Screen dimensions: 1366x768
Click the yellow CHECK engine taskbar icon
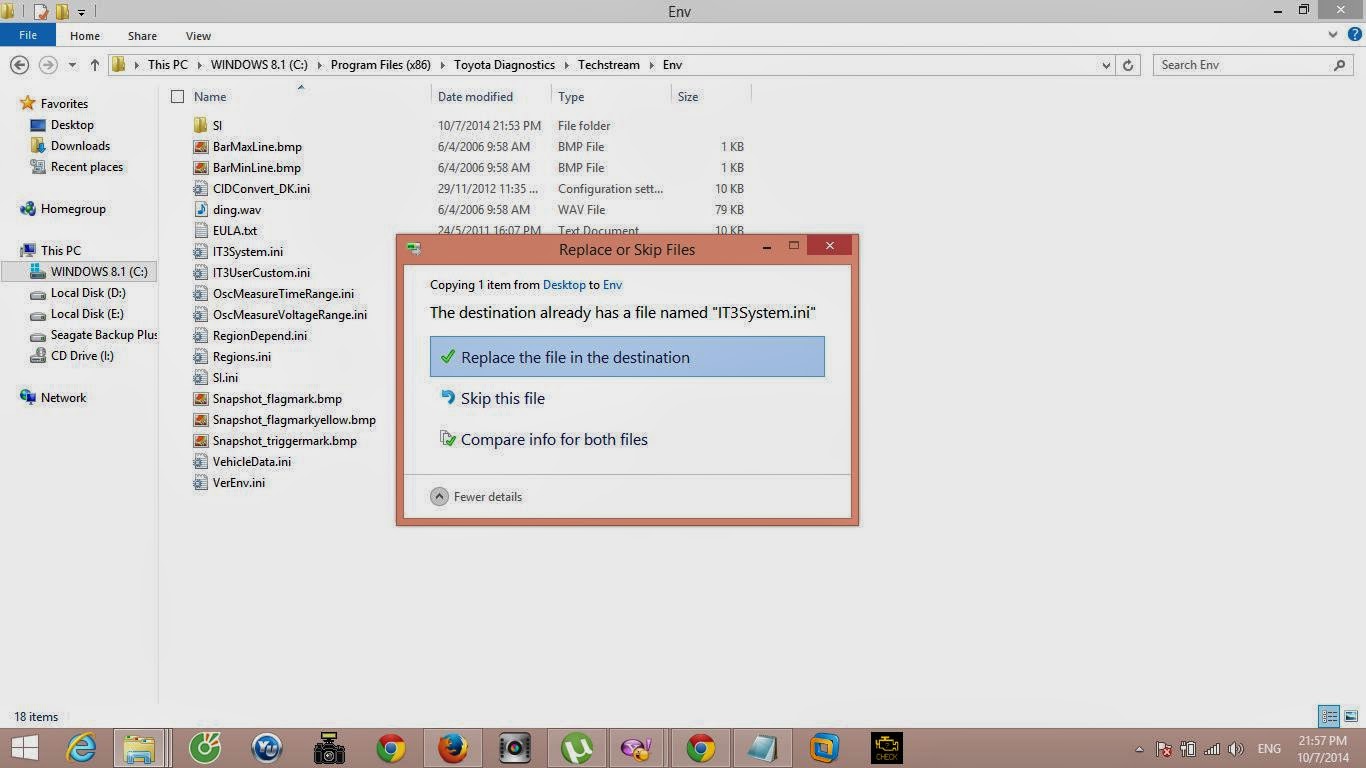(x=886, y=748)
